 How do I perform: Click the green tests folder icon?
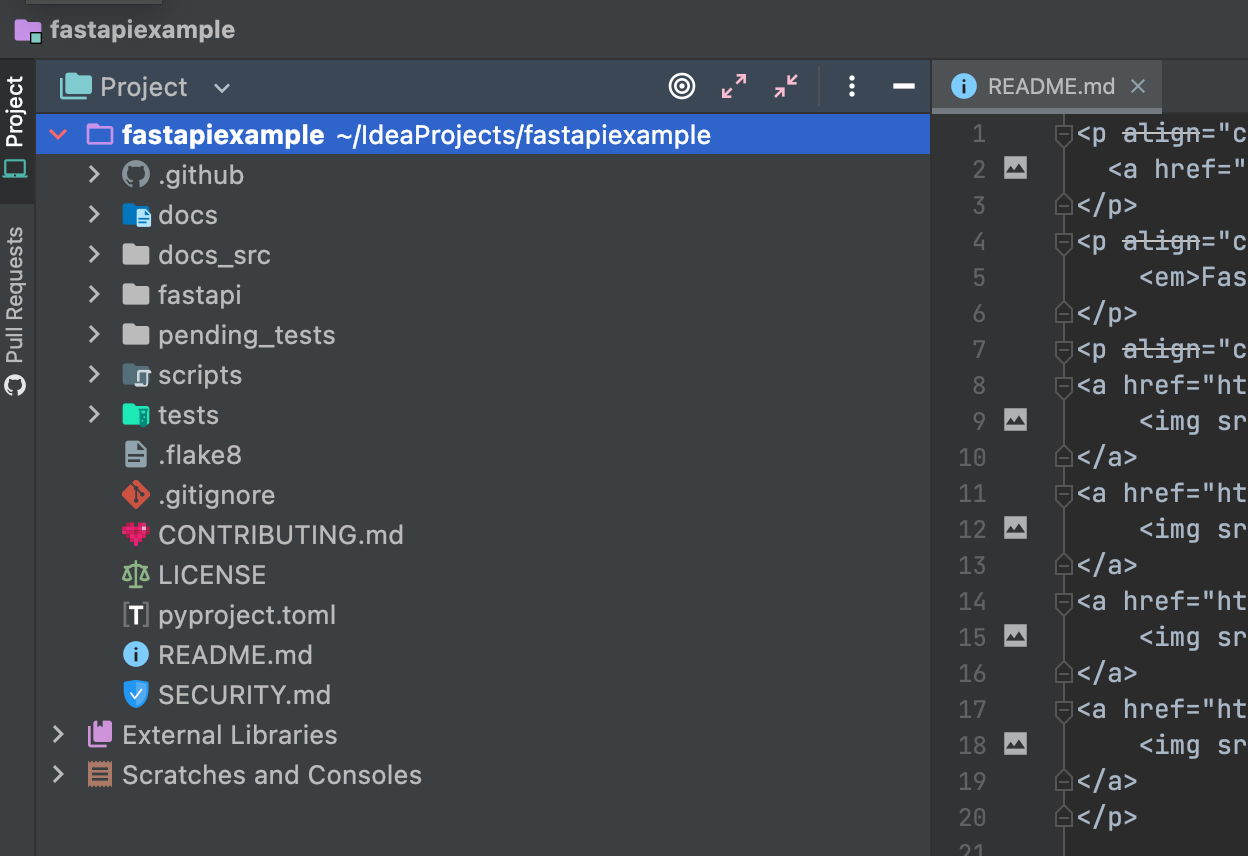(136, 415)
